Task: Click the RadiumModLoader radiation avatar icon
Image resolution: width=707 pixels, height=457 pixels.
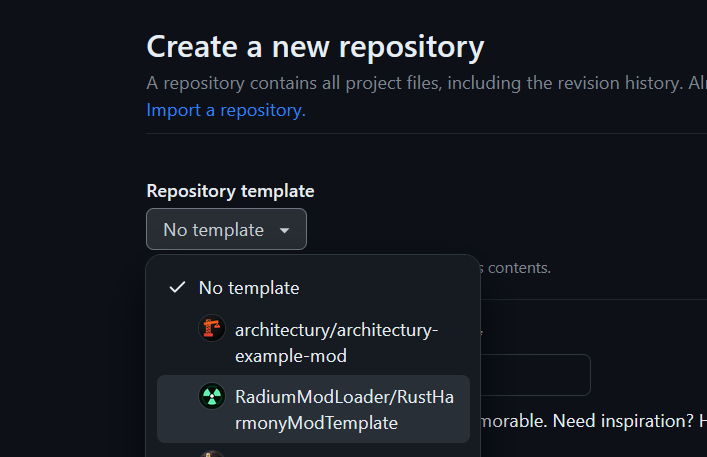Action: 211,397
